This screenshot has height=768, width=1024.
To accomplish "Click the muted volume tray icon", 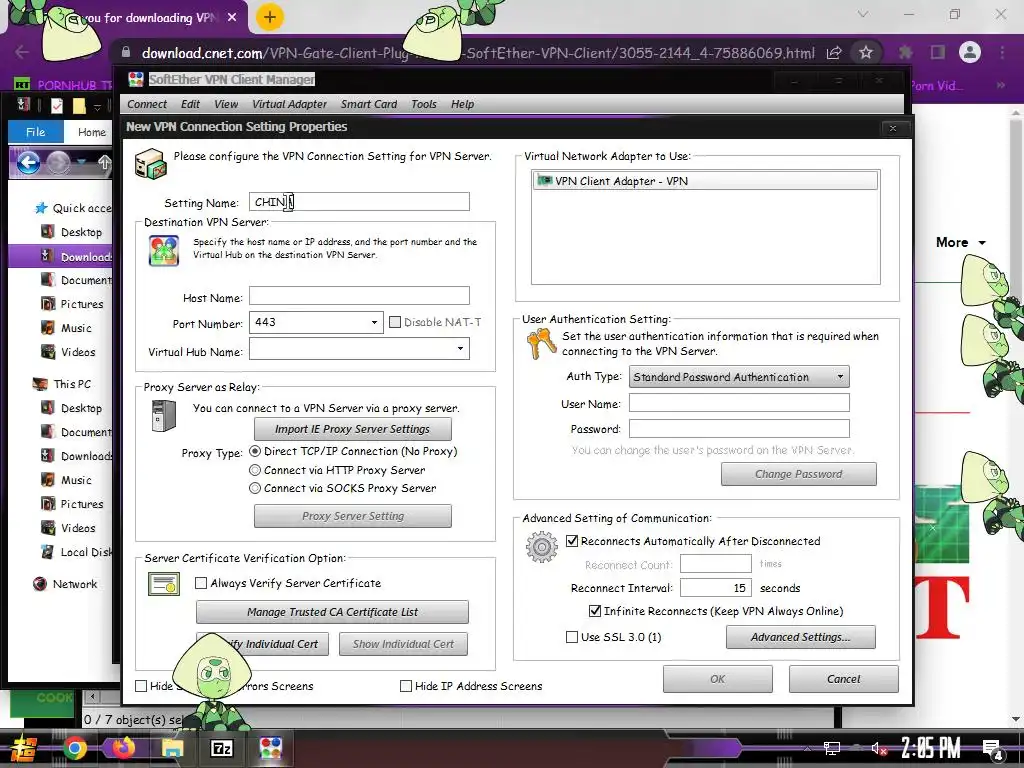I will (878, 748).
